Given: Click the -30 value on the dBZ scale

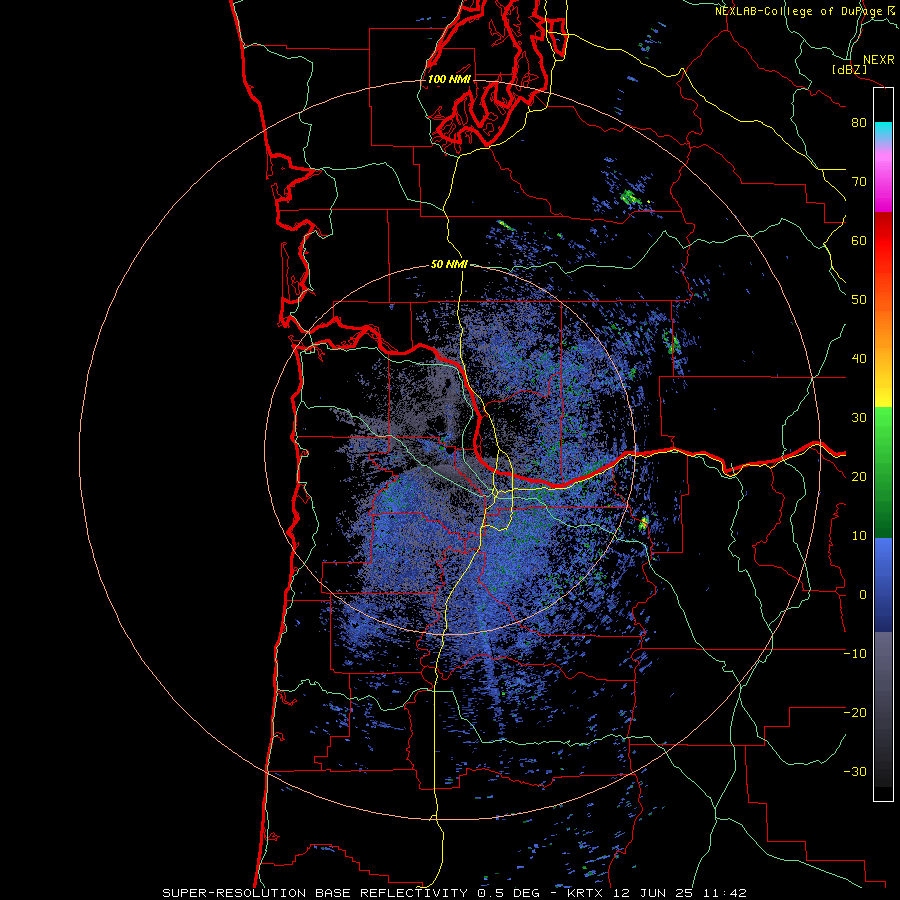Looking at the screenshot, I should coord(855,772).
